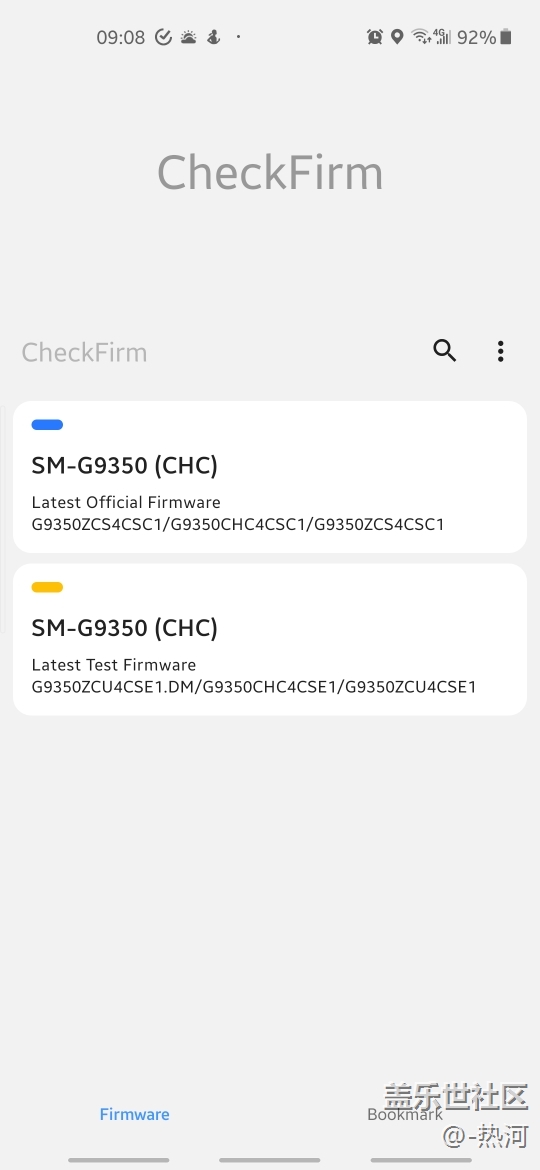Click the large CheckFirm header title
The width and height of the screenshot is (540, 1170).
click(x=270, y=172)
